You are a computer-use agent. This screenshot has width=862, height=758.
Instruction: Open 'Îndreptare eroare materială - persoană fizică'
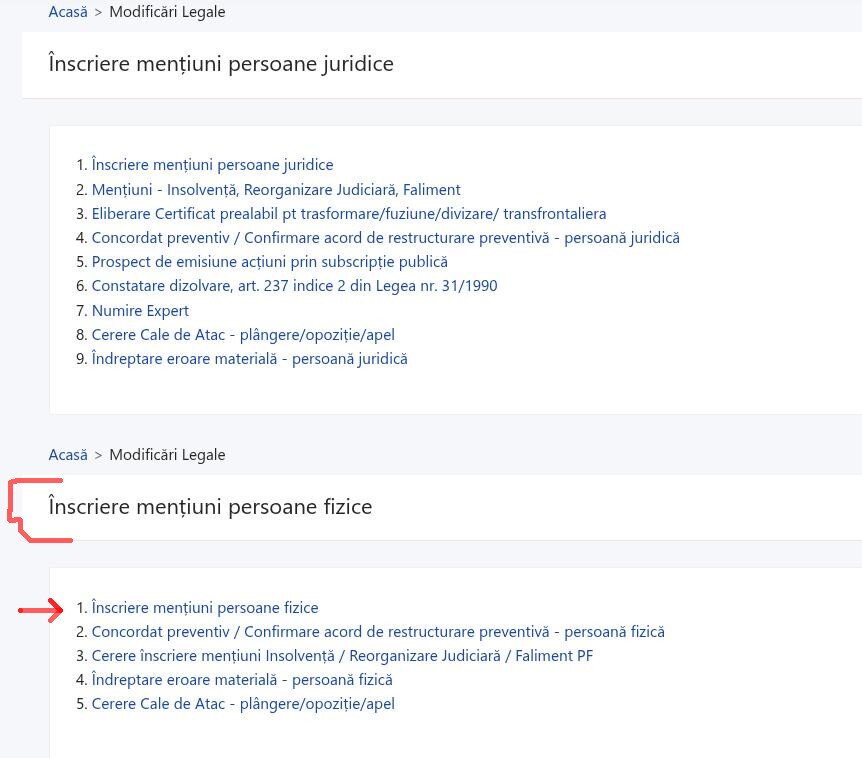click(x=242, y=680)
